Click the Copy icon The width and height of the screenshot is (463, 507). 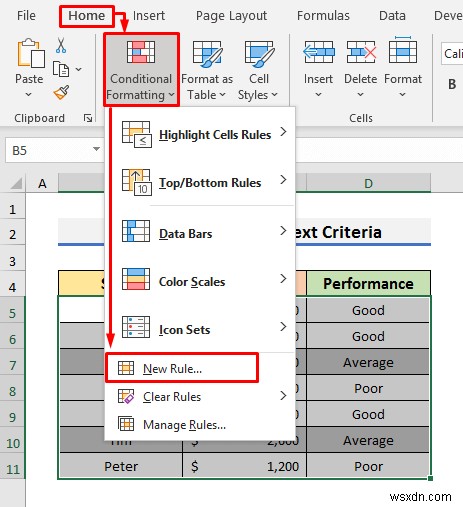click(x=61, y=70)
